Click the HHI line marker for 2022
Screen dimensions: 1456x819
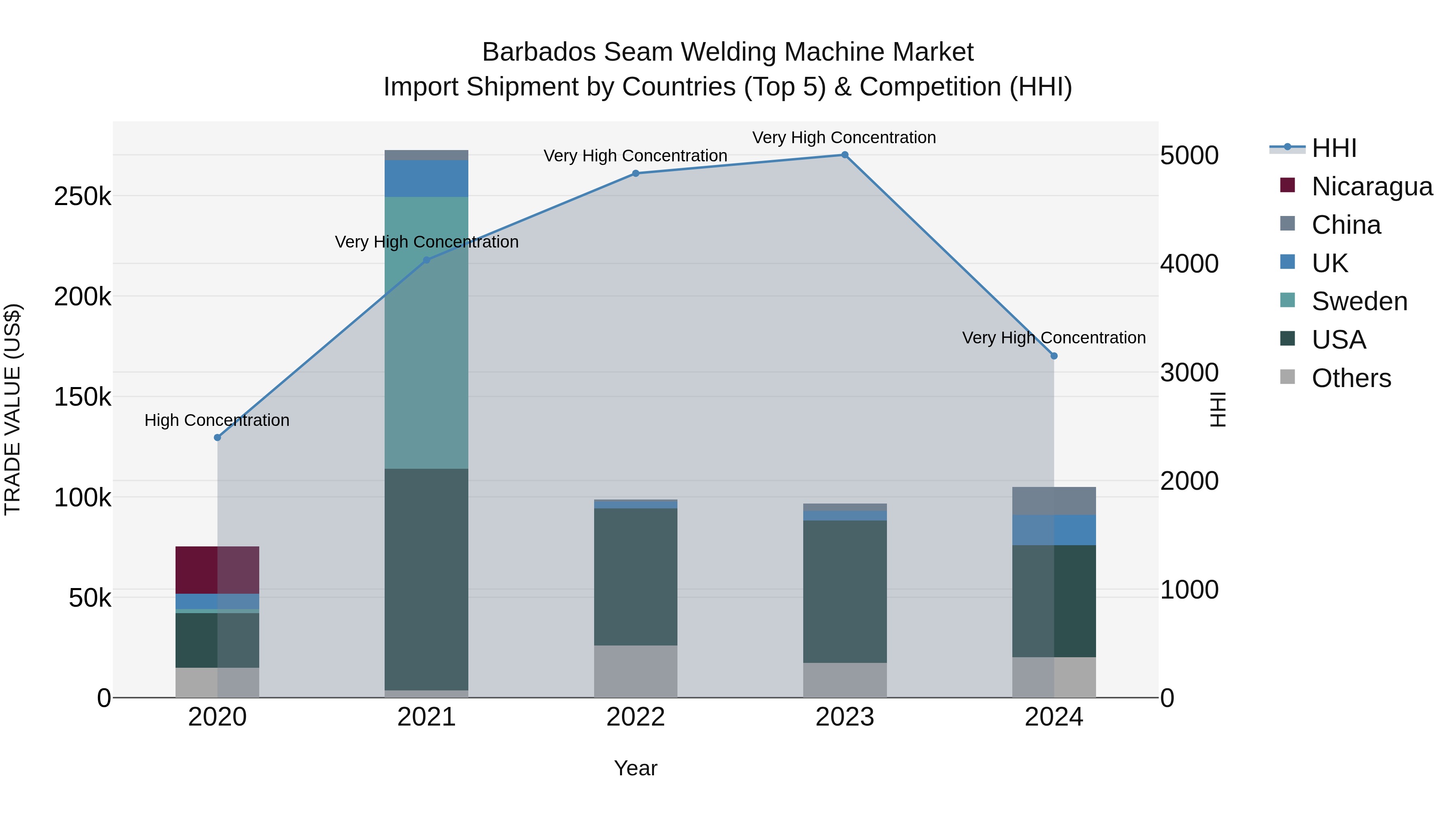point(636,174)
